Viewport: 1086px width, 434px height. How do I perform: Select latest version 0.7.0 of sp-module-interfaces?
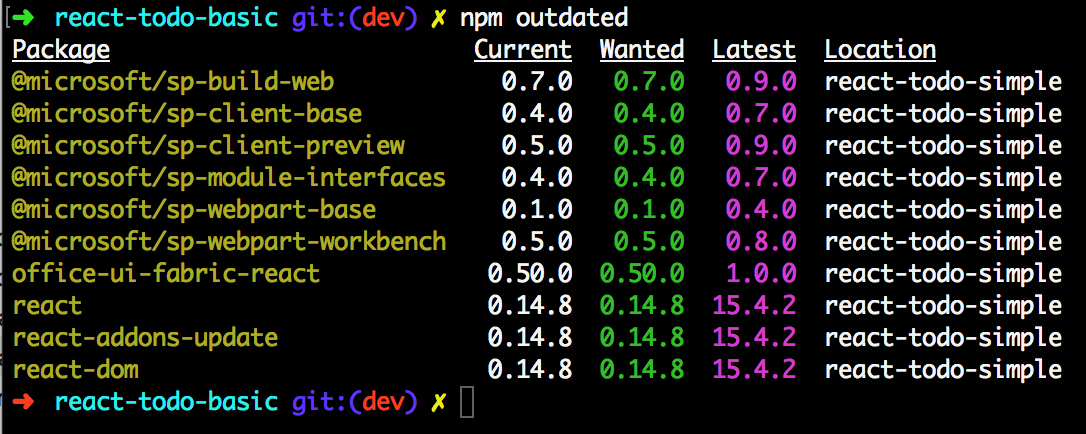pyautogui.click(x=760, y=178)
